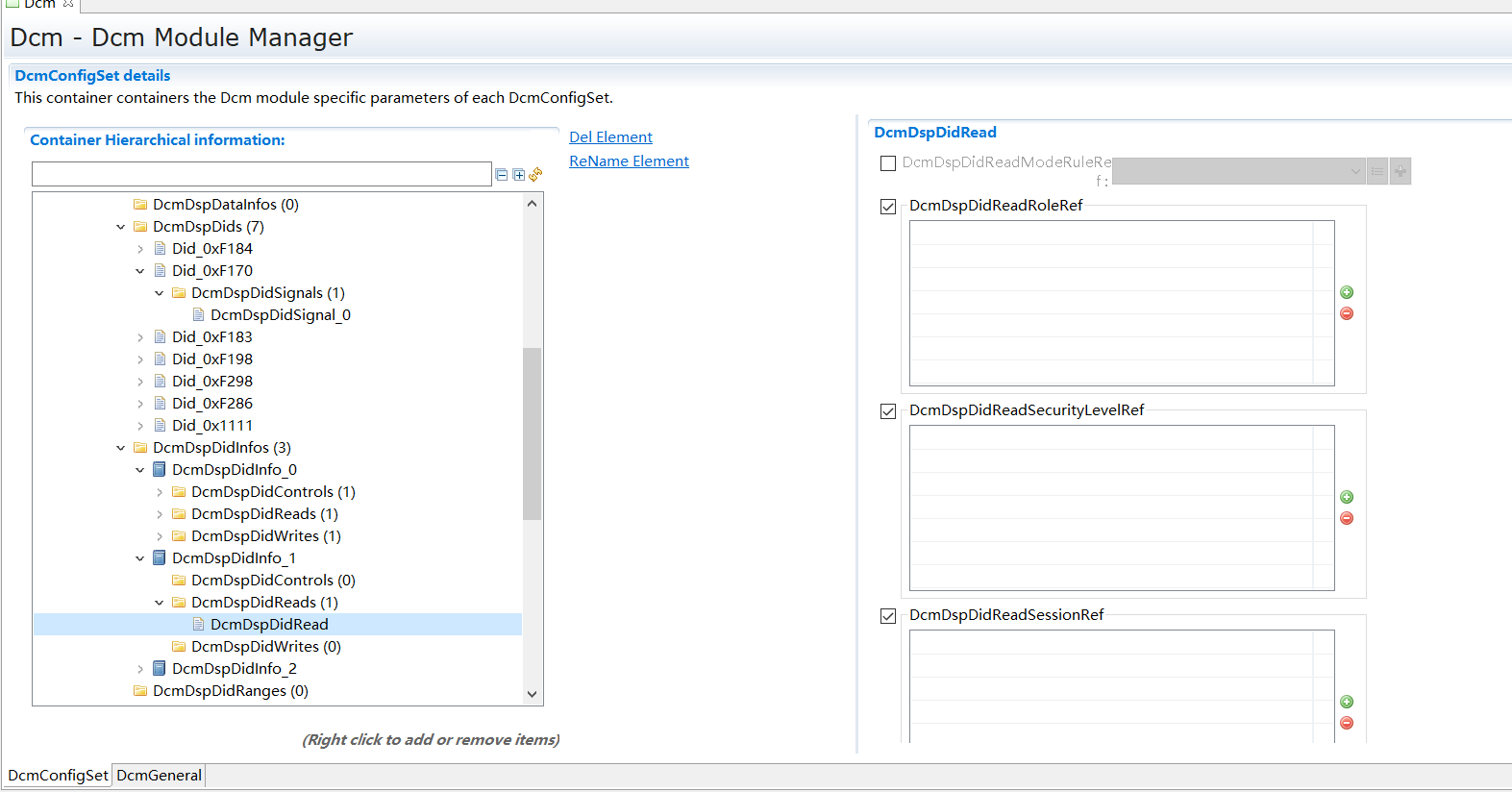Switch to the DcmGeneral tab
Viewport: 1512px width, 792px height.
[x=159, y=775]
